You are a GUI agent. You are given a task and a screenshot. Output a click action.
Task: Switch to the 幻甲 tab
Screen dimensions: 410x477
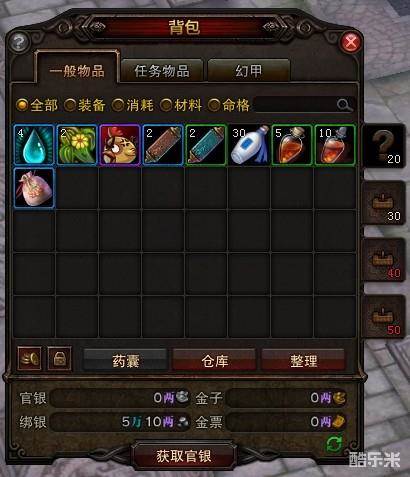click(x=249, y=71)
